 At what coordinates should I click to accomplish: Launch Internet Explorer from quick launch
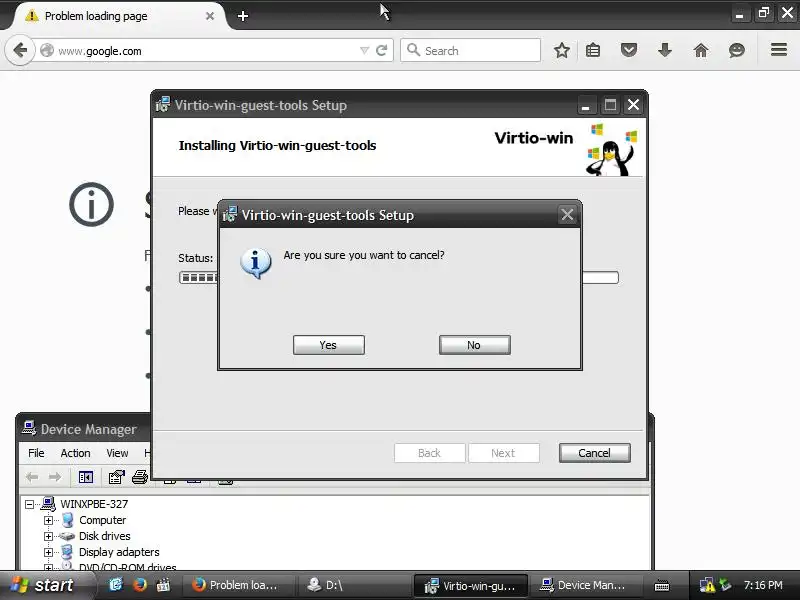116,584
